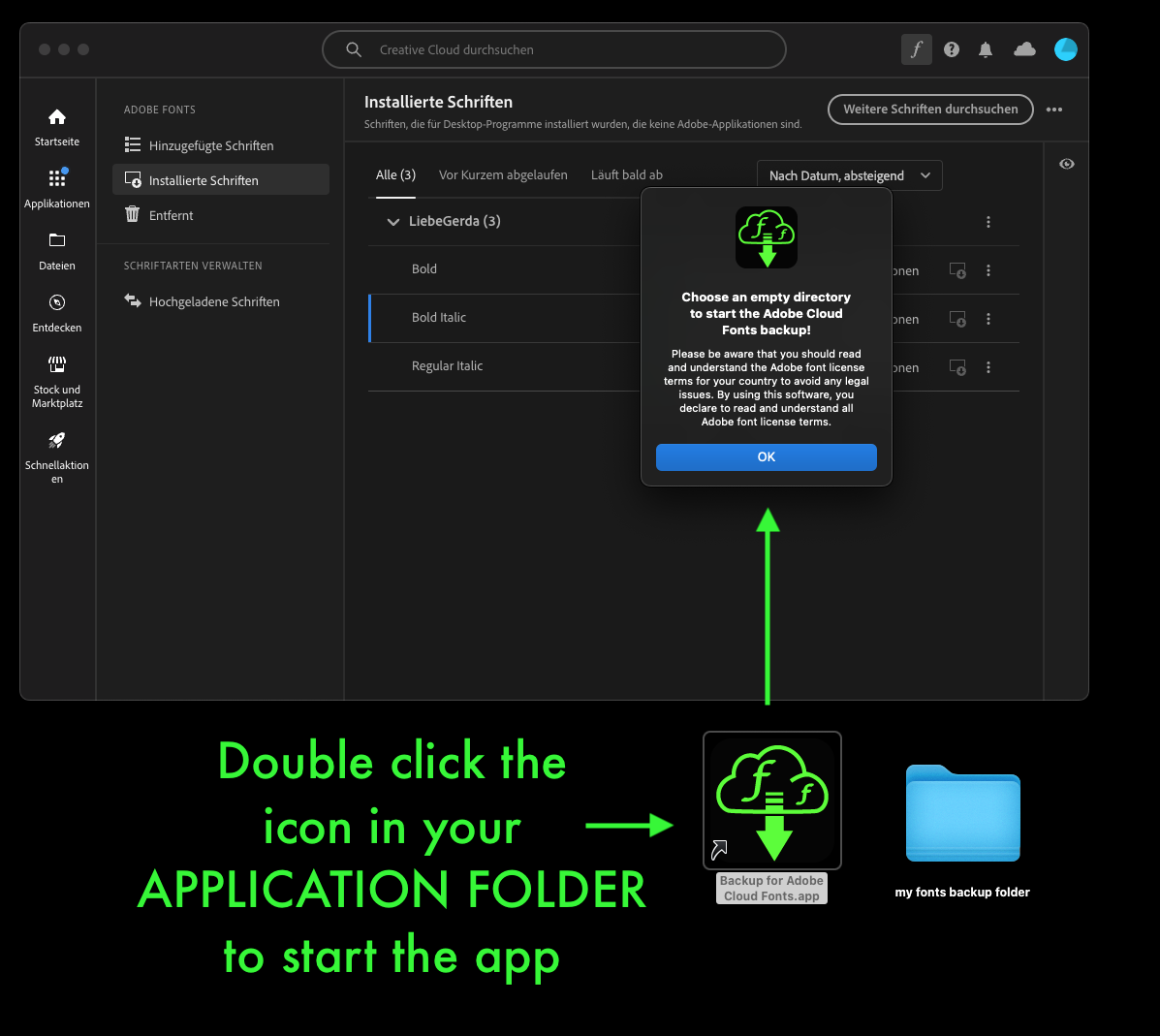Switch to Läuft bald ab tab
This screenshot has height=1036, width=1160.
pyautogui.click(x=627, y=175)
